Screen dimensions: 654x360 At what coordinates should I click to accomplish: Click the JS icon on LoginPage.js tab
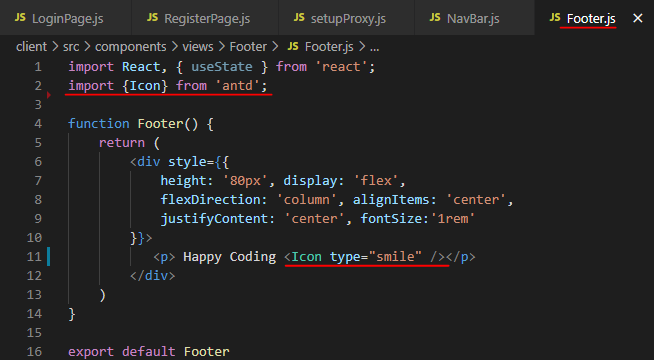pos(20,18)
